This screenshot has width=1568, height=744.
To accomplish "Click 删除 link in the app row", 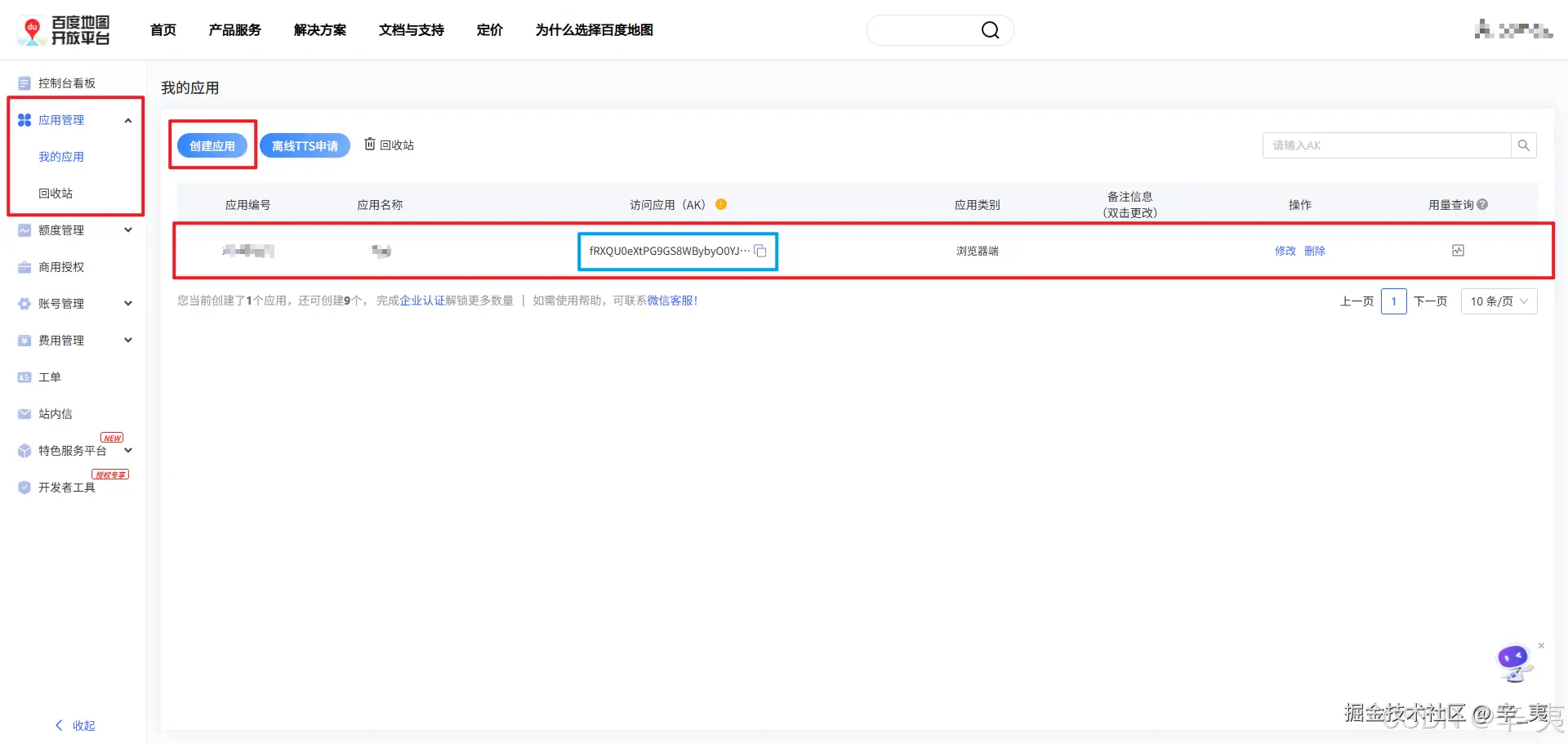I will click(1315, 251).
